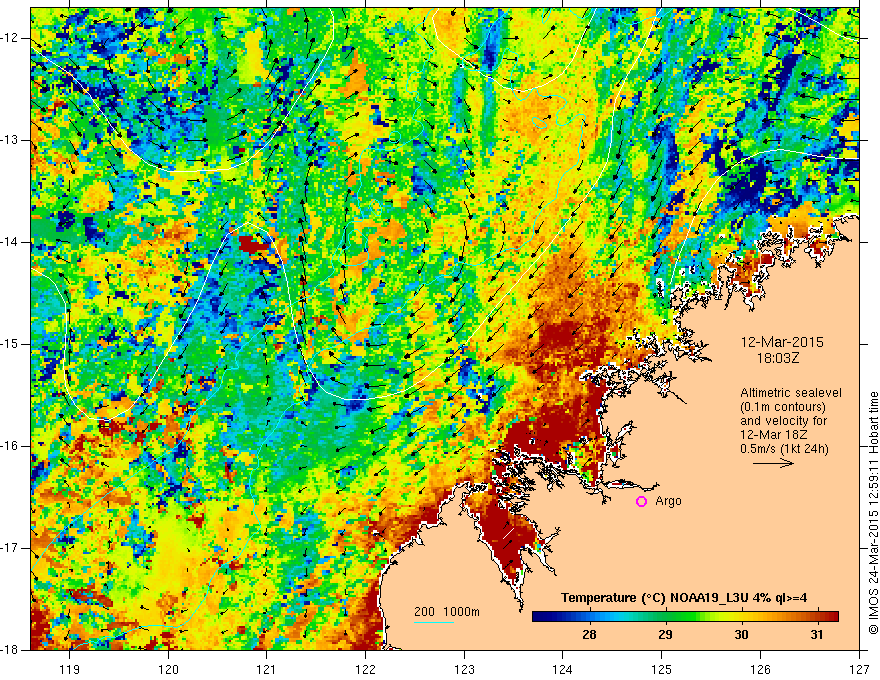Click the Argo label text

pyautogui.click(x=668, y=501)
